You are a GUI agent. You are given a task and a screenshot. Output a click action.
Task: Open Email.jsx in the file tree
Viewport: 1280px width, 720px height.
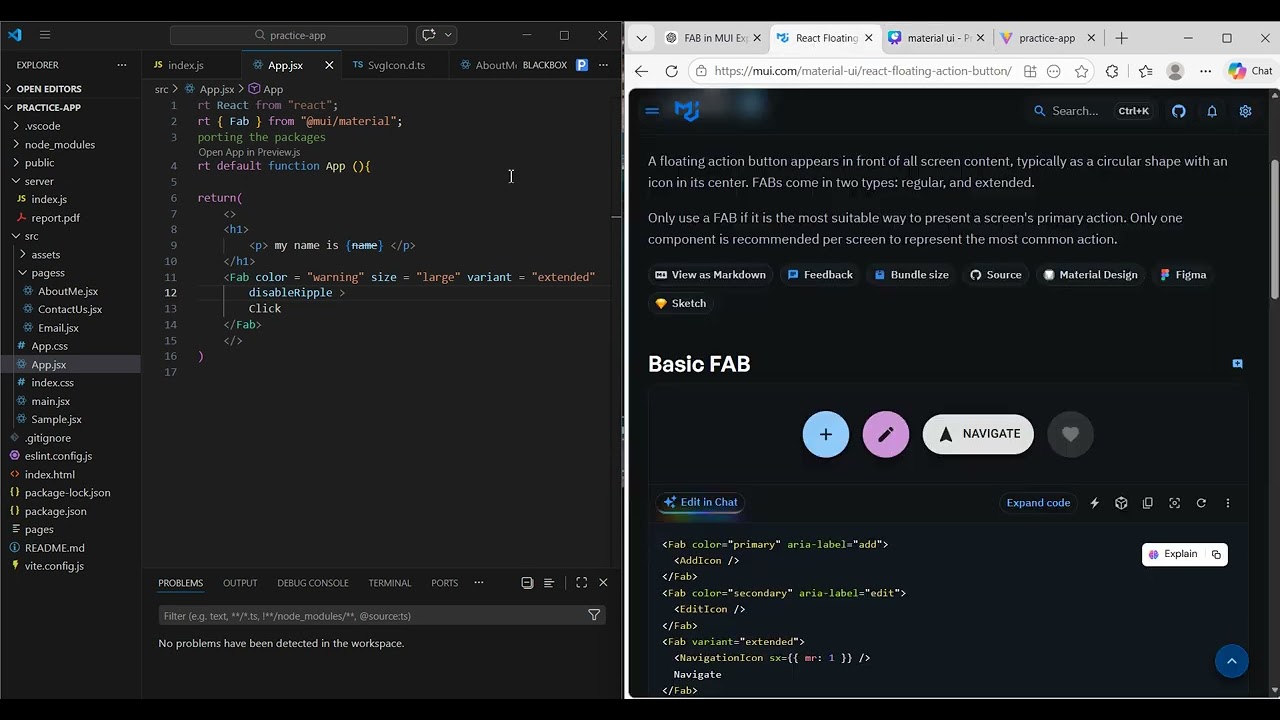coord(58,327)
